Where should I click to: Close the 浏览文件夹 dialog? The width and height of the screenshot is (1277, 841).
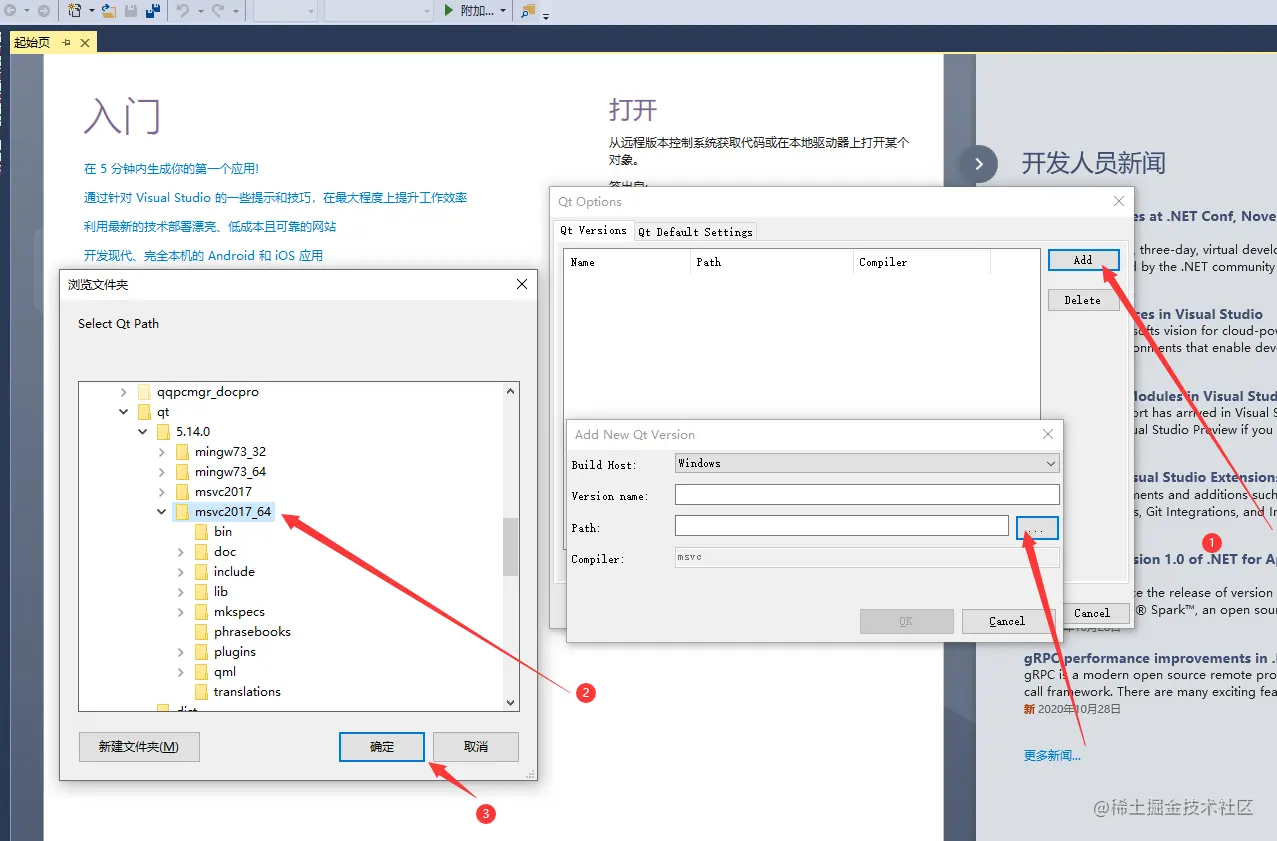coord(522,285)
